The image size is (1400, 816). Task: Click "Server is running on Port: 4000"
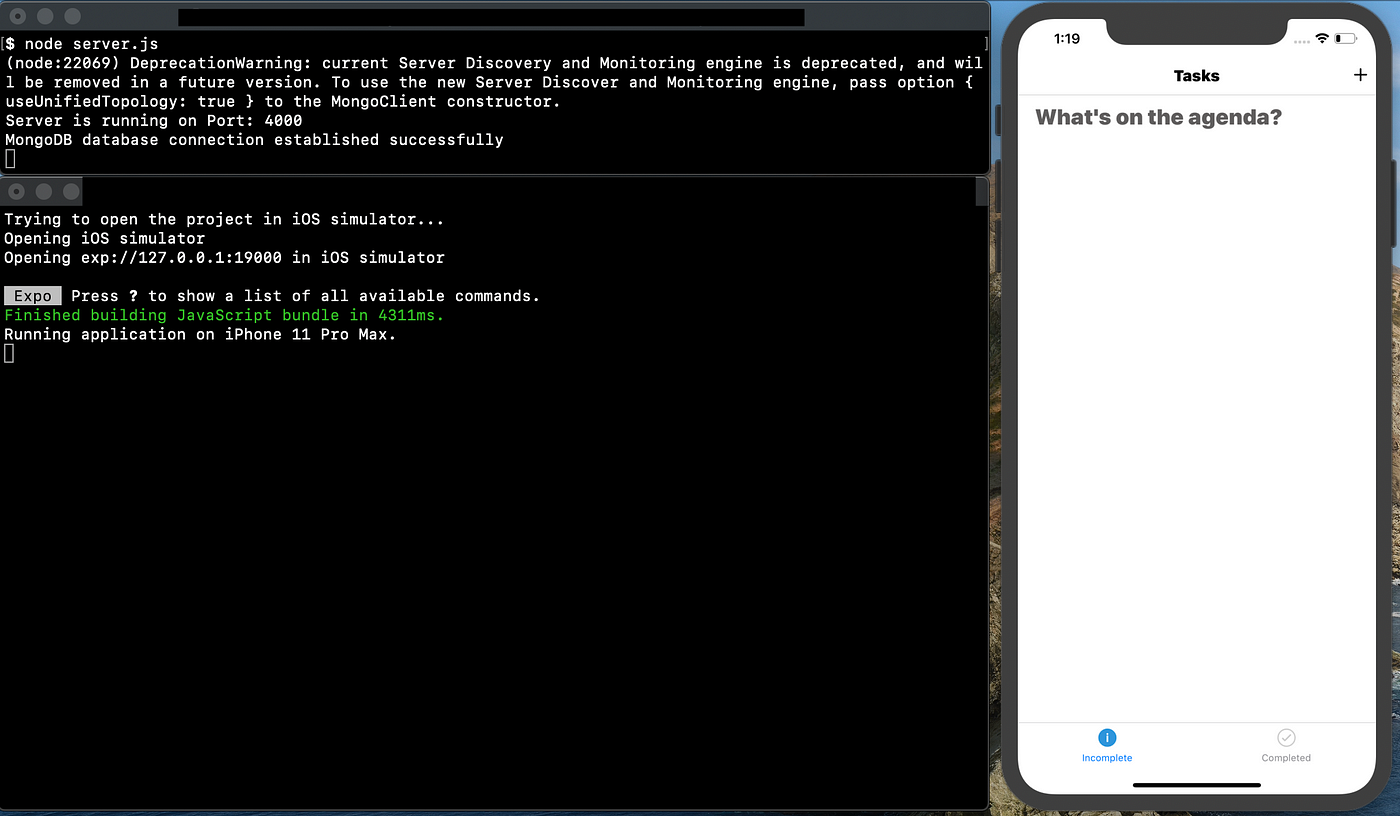(x=153, y=121)
